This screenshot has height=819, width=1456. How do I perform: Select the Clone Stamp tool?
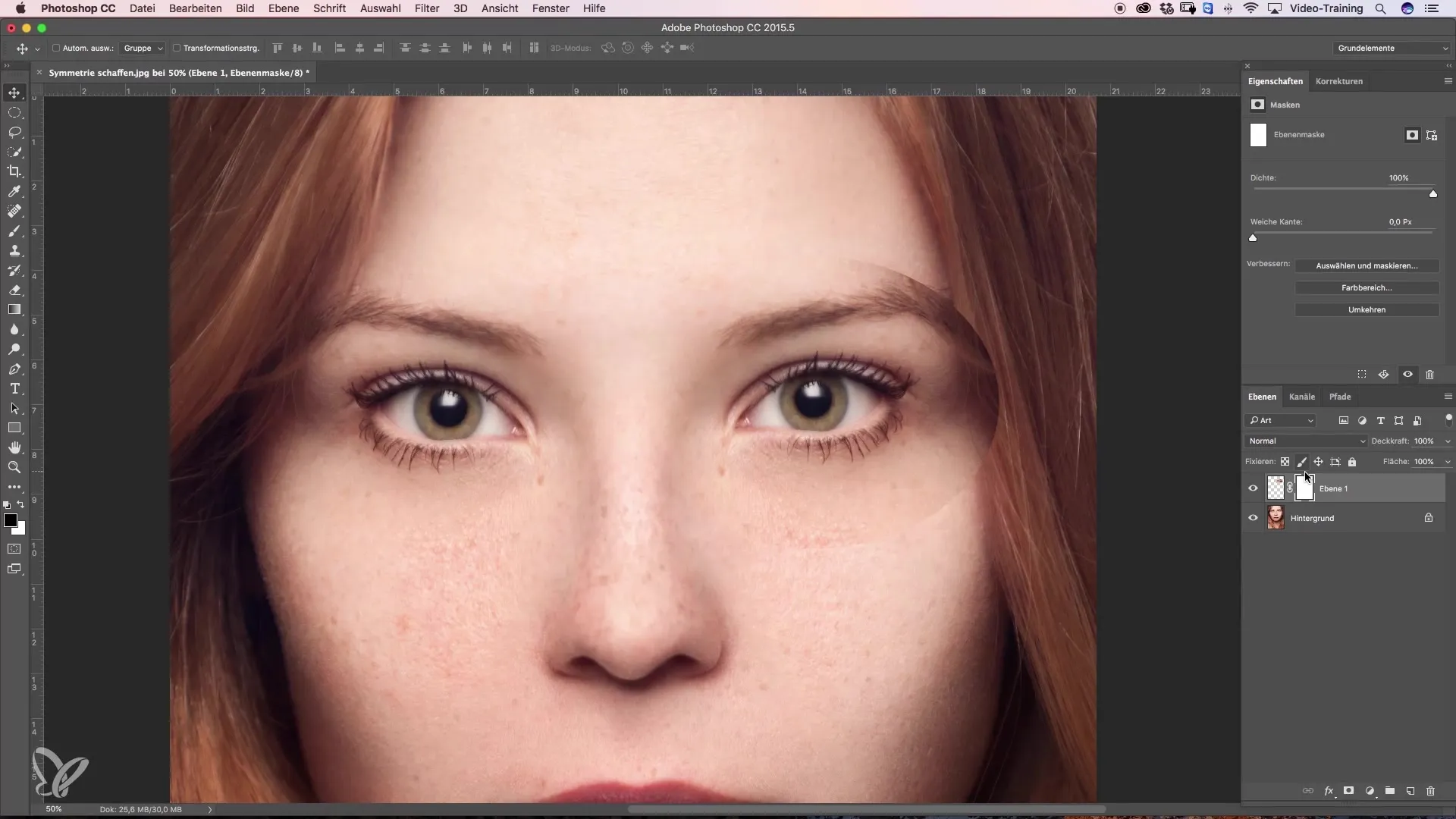tap(14, 250)
